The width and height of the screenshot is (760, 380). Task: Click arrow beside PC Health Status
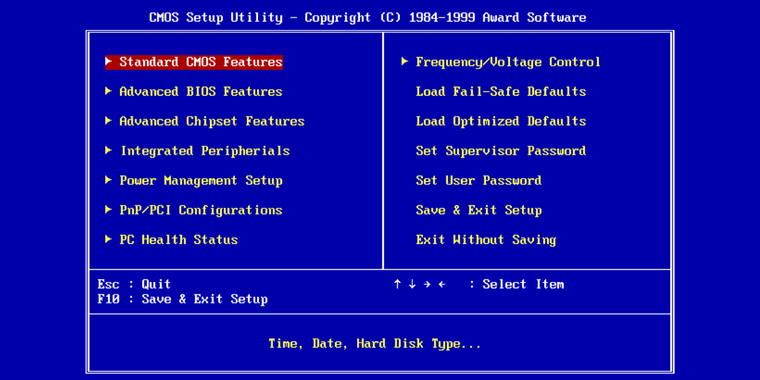(x=109, y=239)
